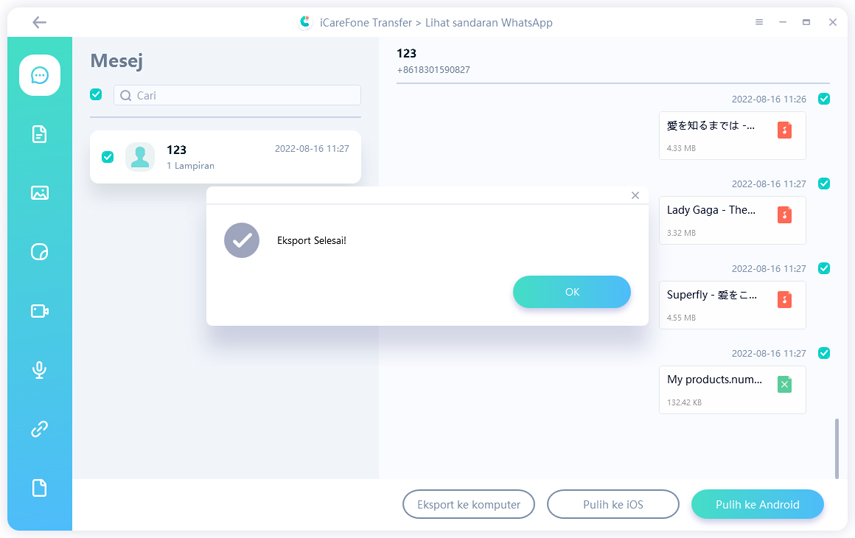855x538 pixels.
Task: Select the voice microphone icon in sidebar
Action: pyautogui.click(x=39, y=370)
